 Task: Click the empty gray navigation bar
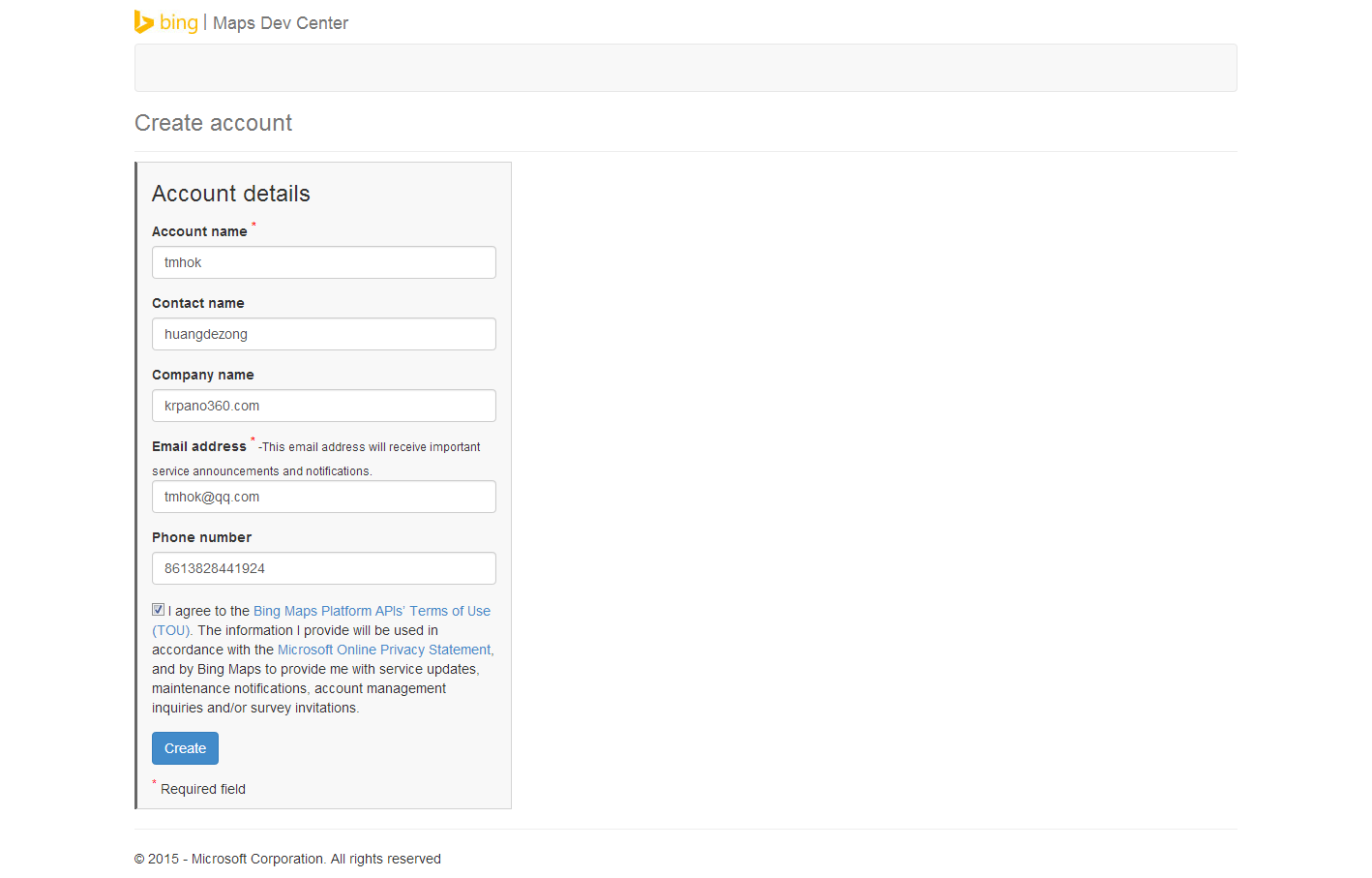click(685, 68)
